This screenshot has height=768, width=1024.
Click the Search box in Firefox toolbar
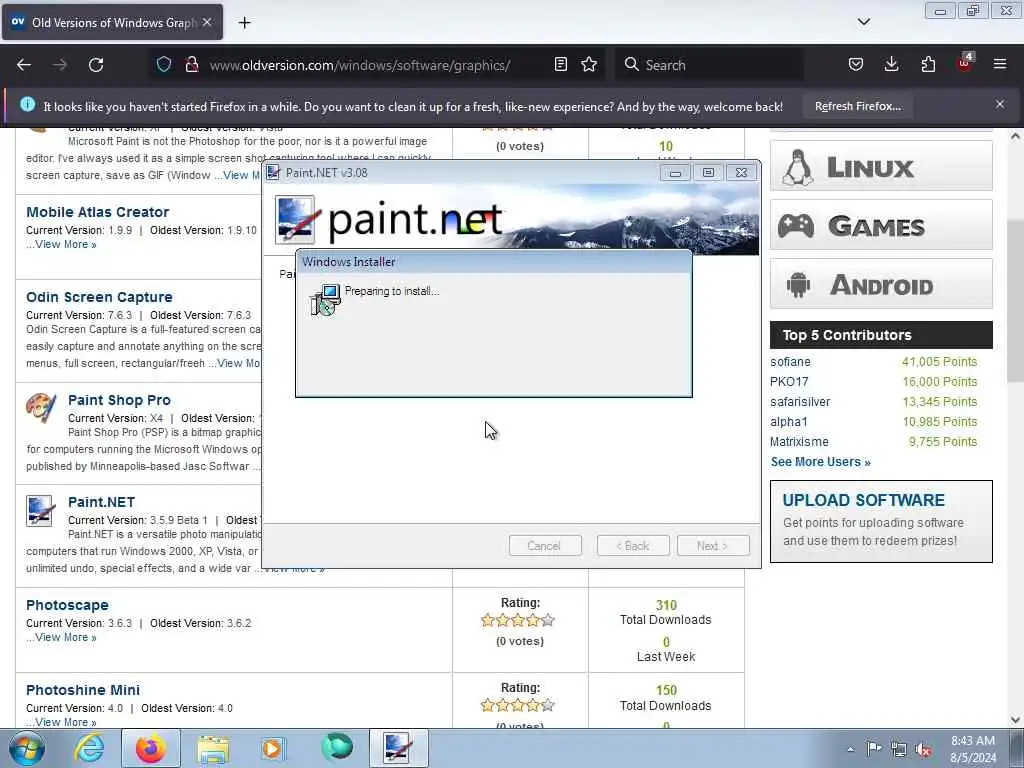click(709, 65)
